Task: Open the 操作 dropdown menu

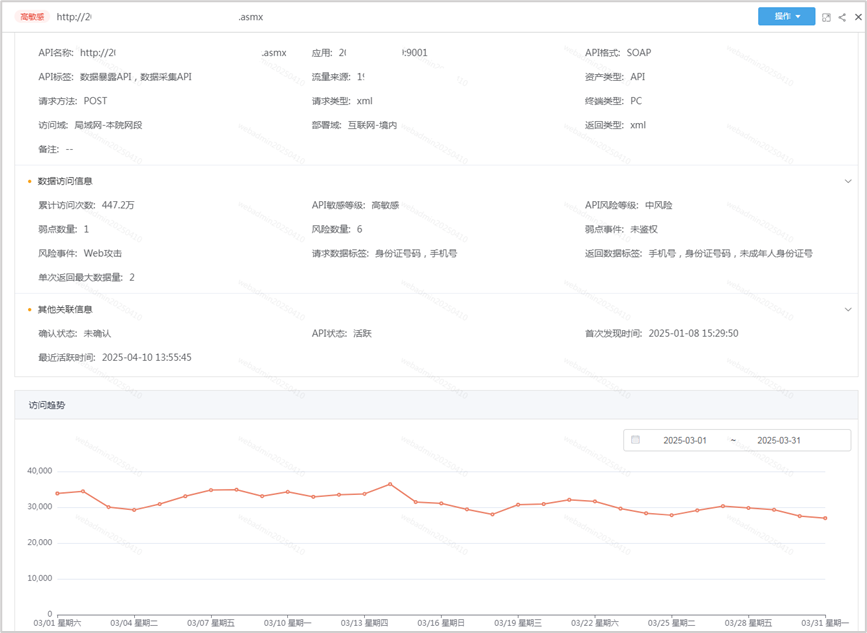Action: pos(786,17)
